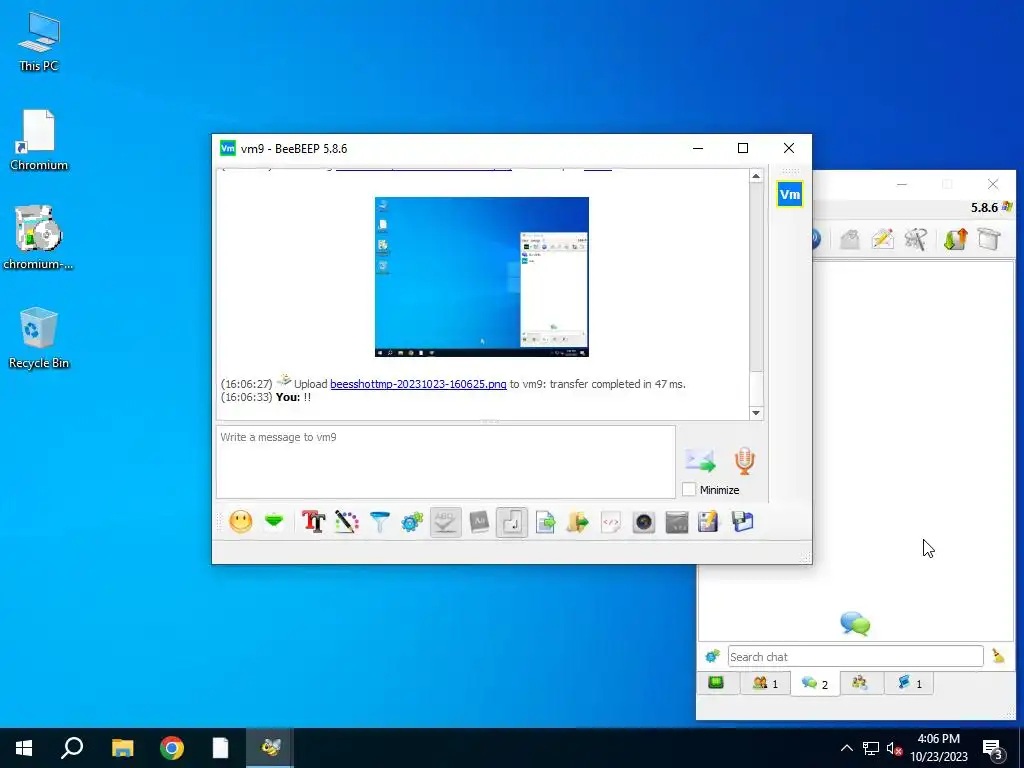
Task: Open the font color pencil tool
Action: [x=347, y=522]
